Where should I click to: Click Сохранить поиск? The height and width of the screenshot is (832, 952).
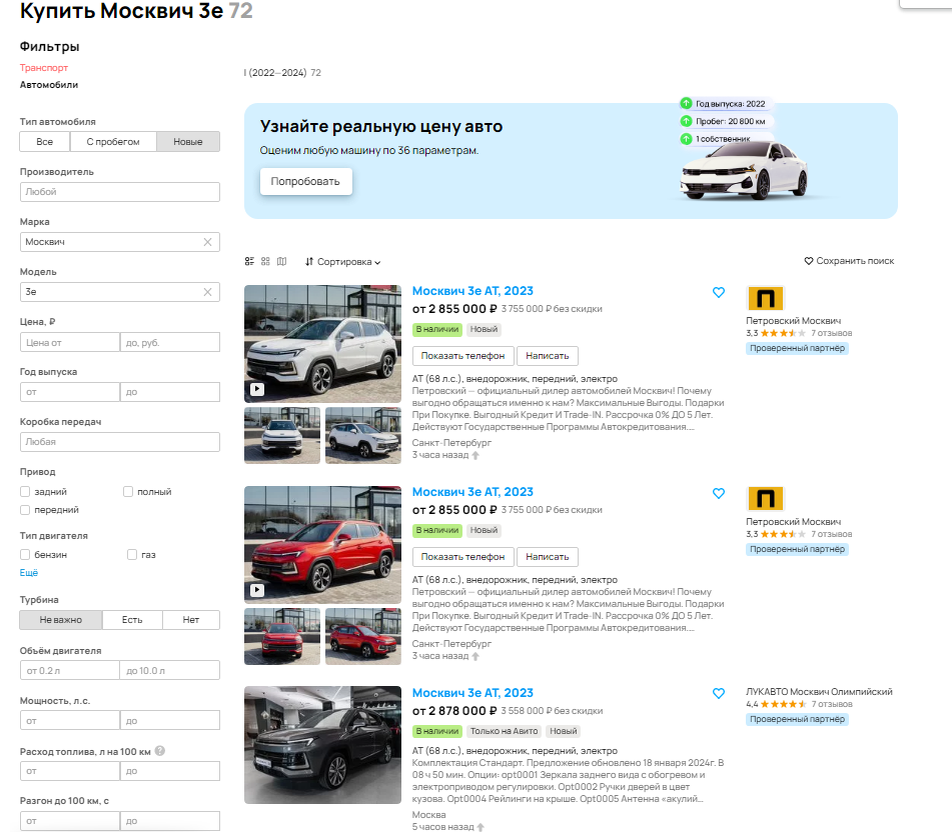coord(849,261)
